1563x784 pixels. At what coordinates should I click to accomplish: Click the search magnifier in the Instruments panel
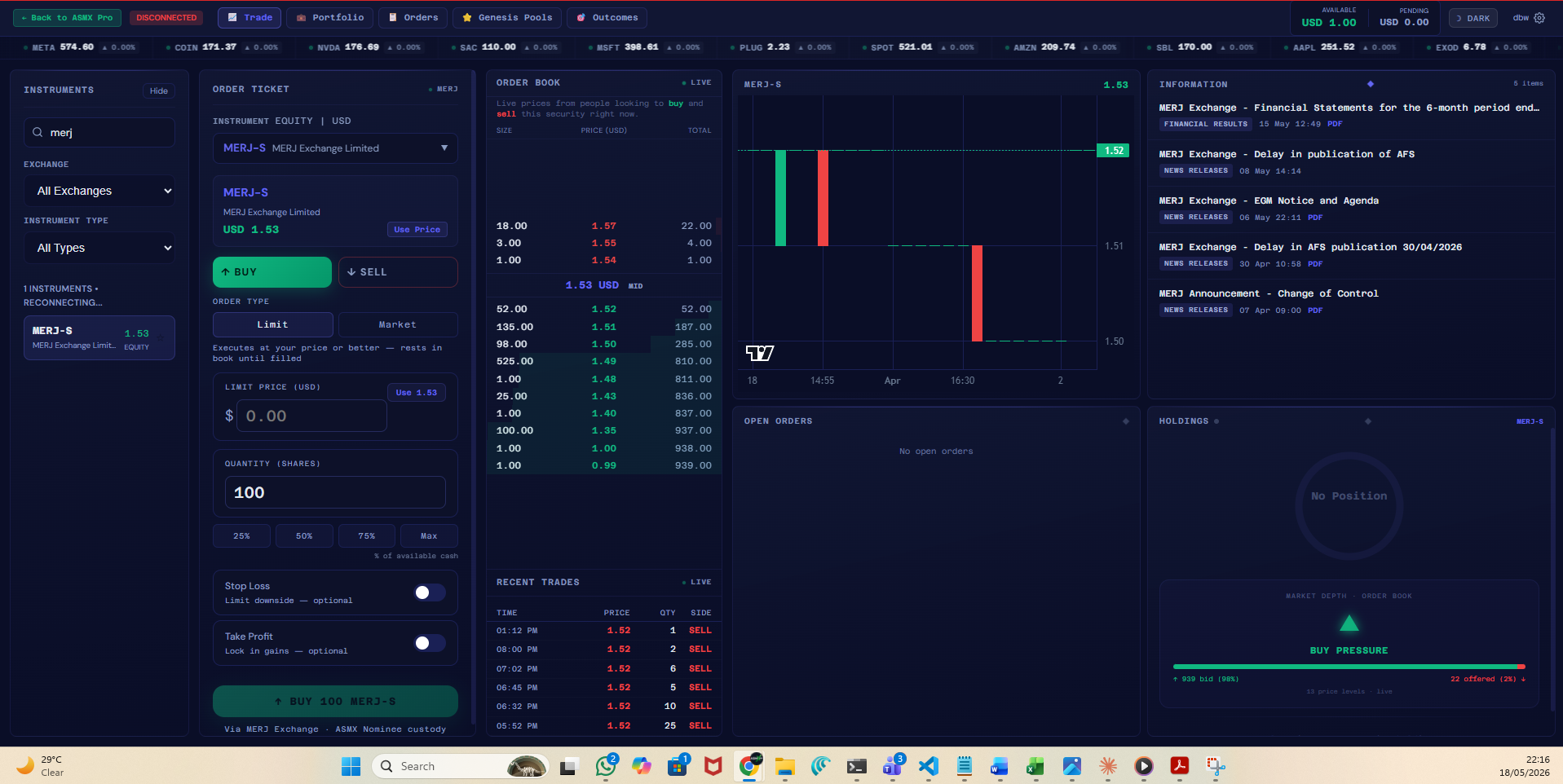[x=38, y=132]
